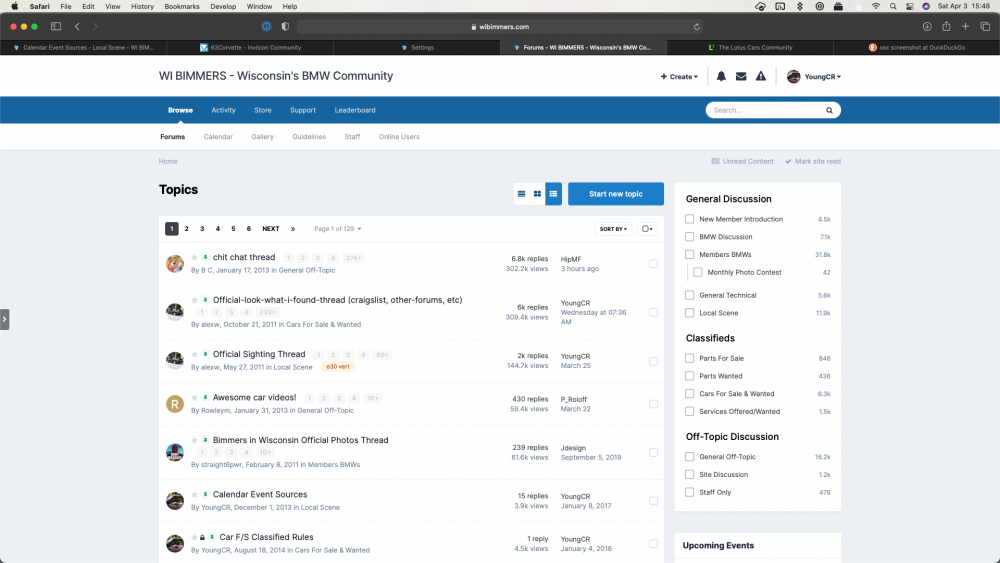Check the Members BMWs filter

point(689,254)
